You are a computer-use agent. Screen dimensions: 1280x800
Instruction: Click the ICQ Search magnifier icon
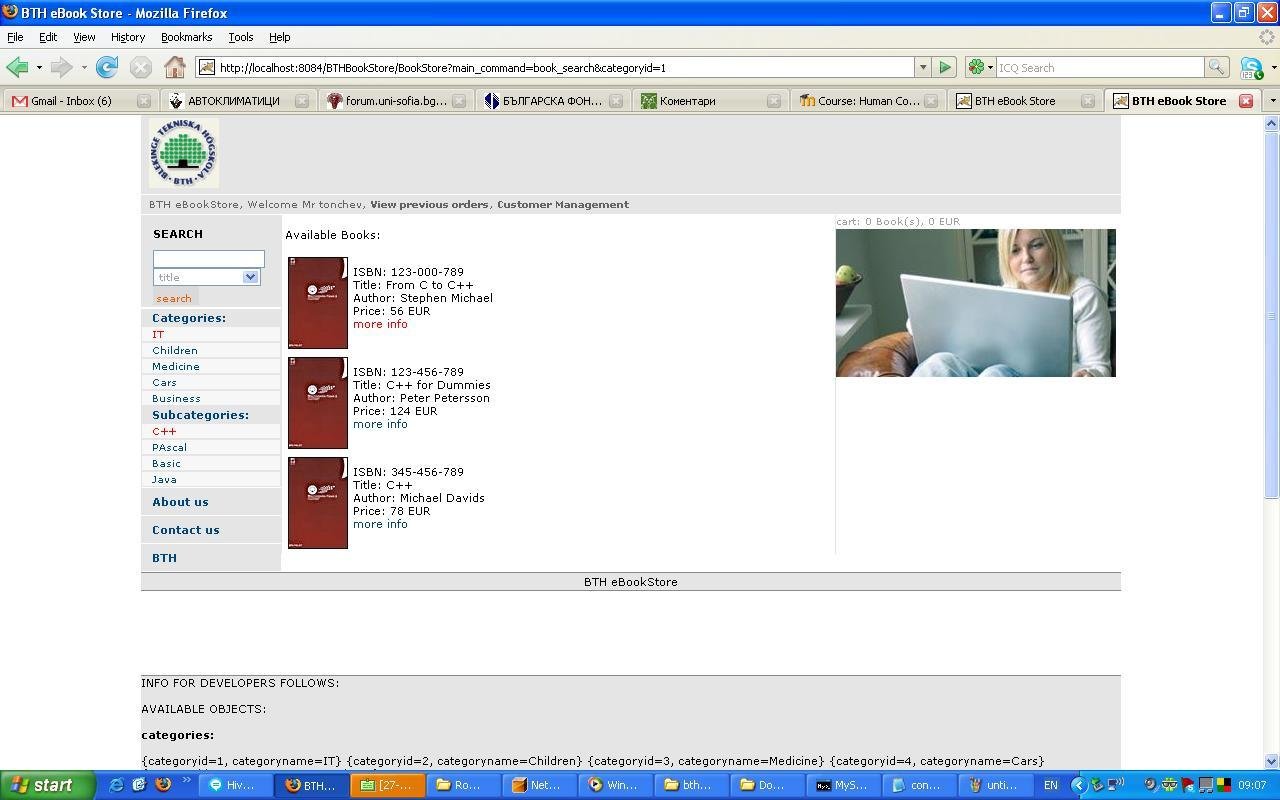tap(1217, 67)
